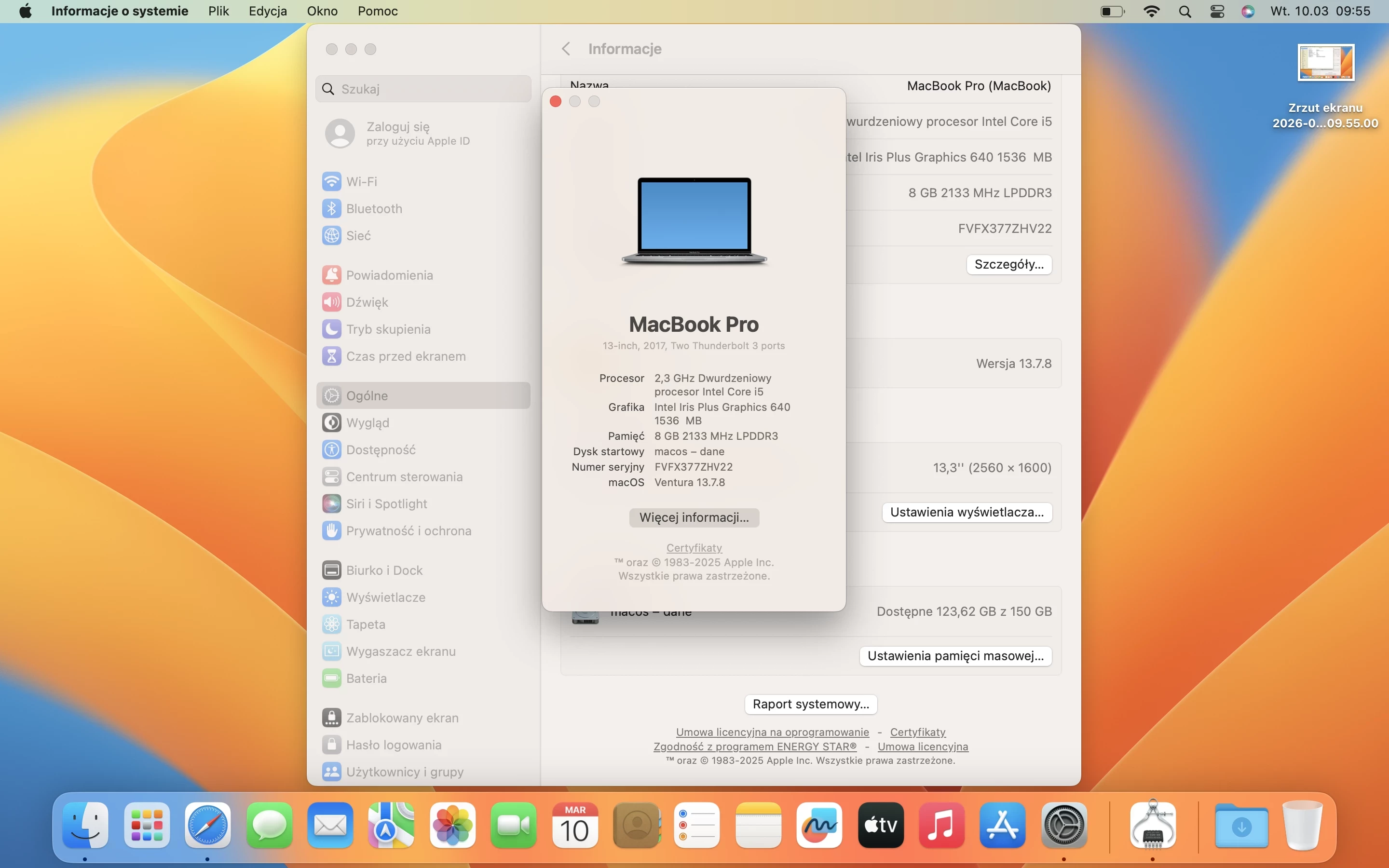The height and width of the screenshot is (868, 1389).
Task: Select Prywatność i ochrona settings
Action: pos(409,530)
